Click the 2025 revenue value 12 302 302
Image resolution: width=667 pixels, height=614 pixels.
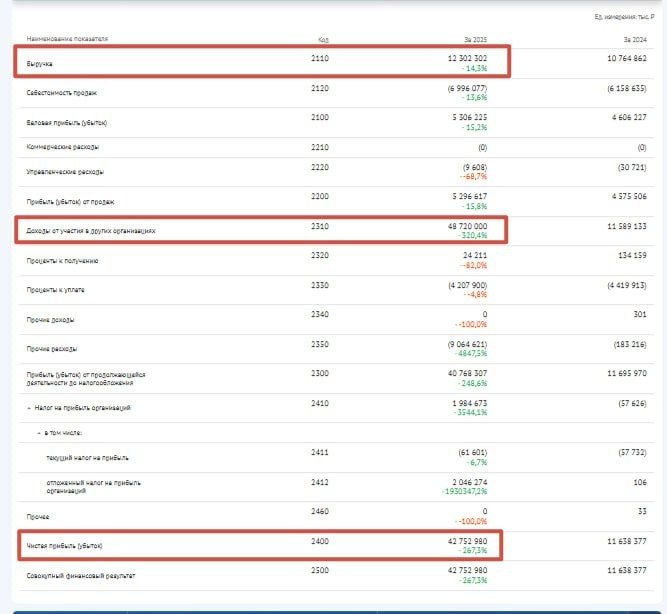[467, 58]
